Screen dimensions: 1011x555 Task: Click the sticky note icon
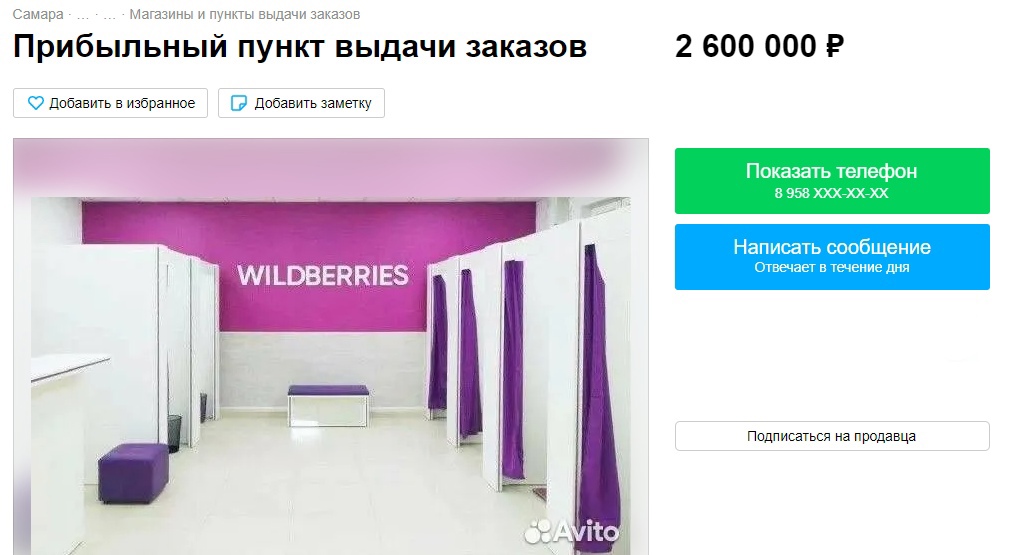239,103
